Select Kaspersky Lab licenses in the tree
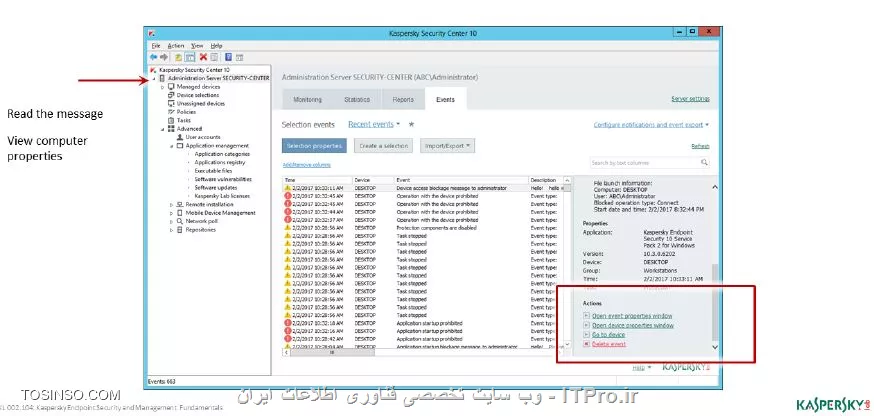874x416 pixels. point(222,196)
